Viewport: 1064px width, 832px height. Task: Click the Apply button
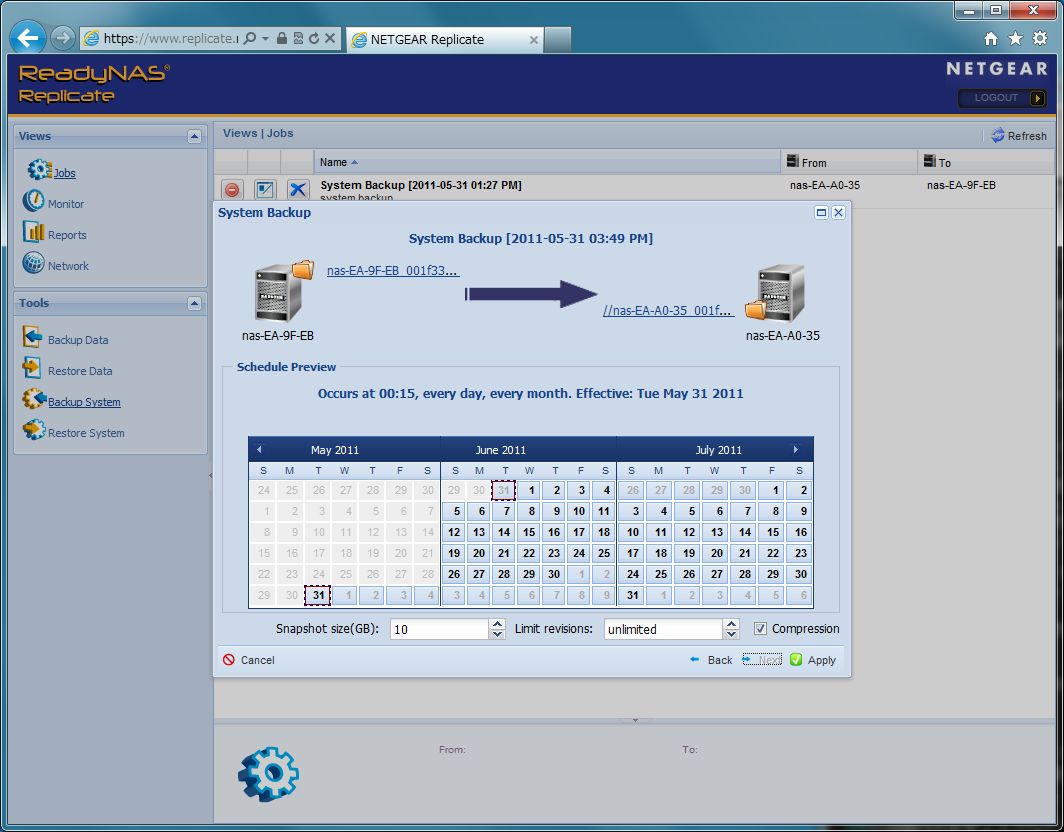[813, 660]
